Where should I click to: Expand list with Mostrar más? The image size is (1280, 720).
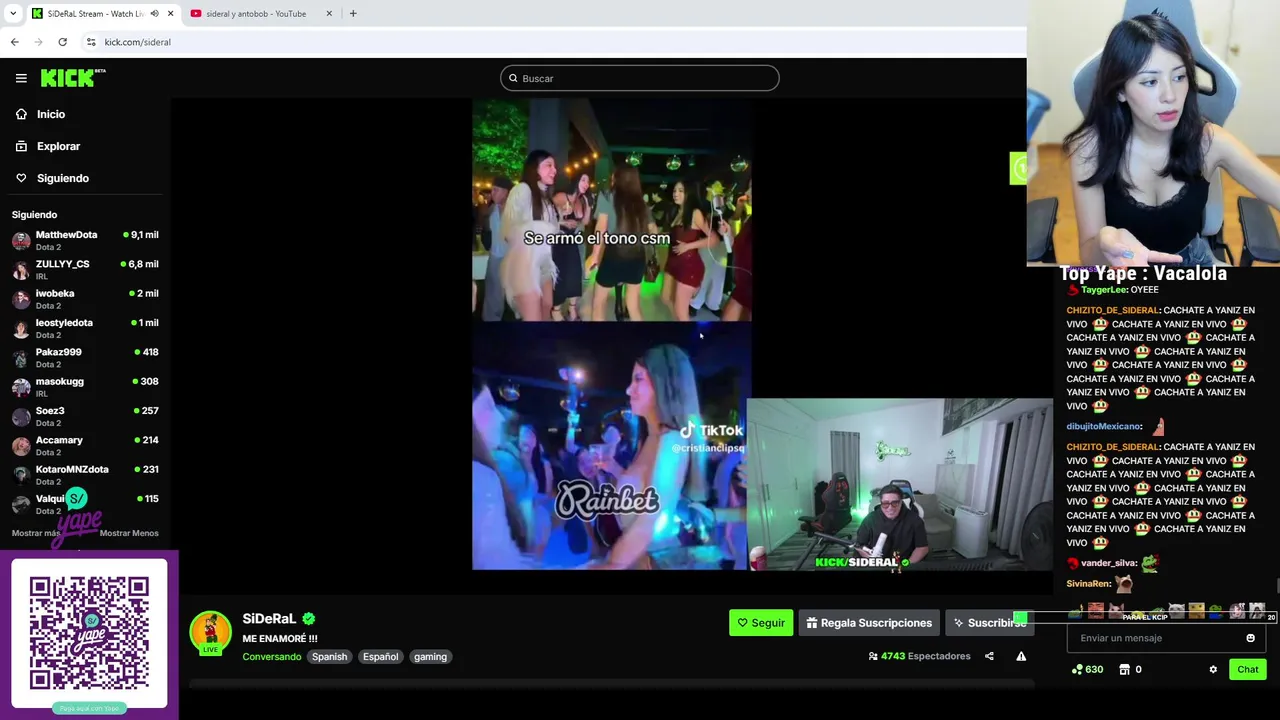click(36, 533)
